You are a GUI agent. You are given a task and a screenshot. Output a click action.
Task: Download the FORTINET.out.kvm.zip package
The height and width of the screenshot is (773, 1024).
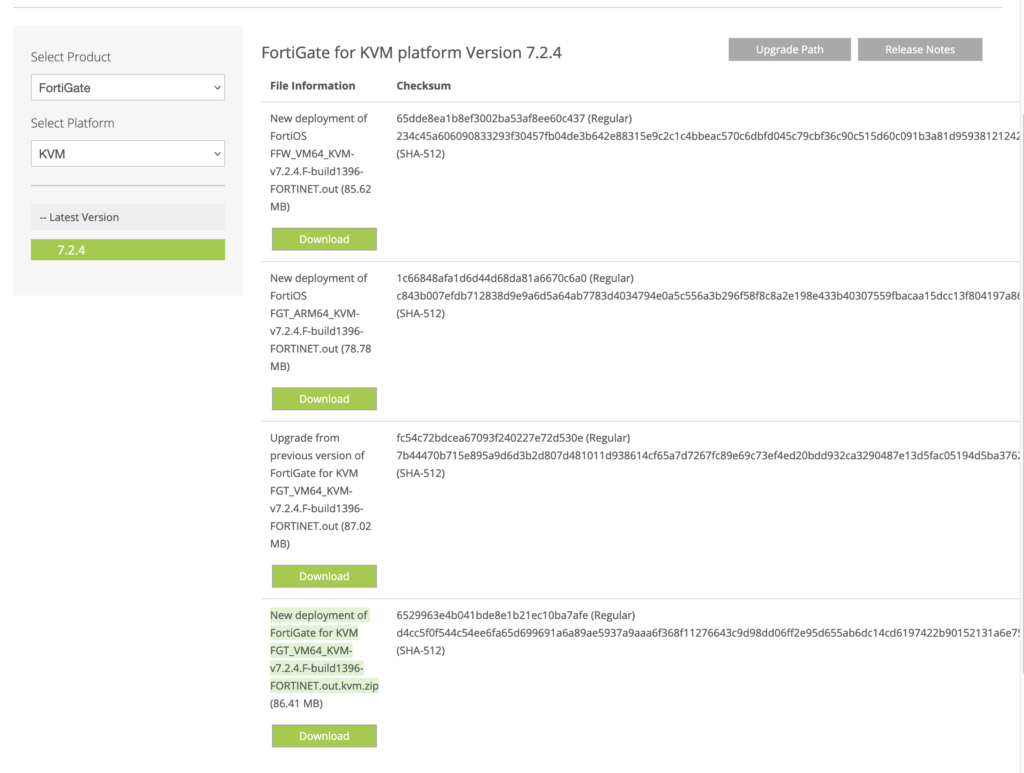(x=324, y=735)
